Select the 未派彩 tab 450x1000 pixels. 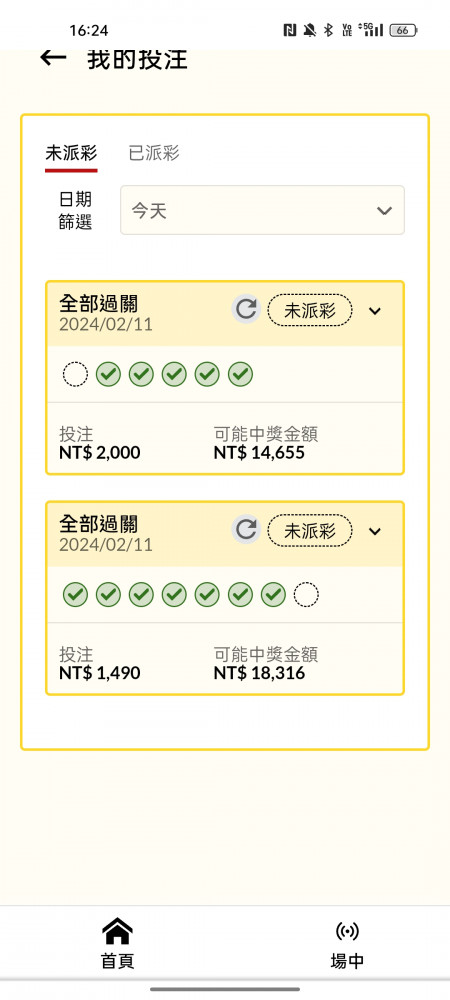pos(71,153)
